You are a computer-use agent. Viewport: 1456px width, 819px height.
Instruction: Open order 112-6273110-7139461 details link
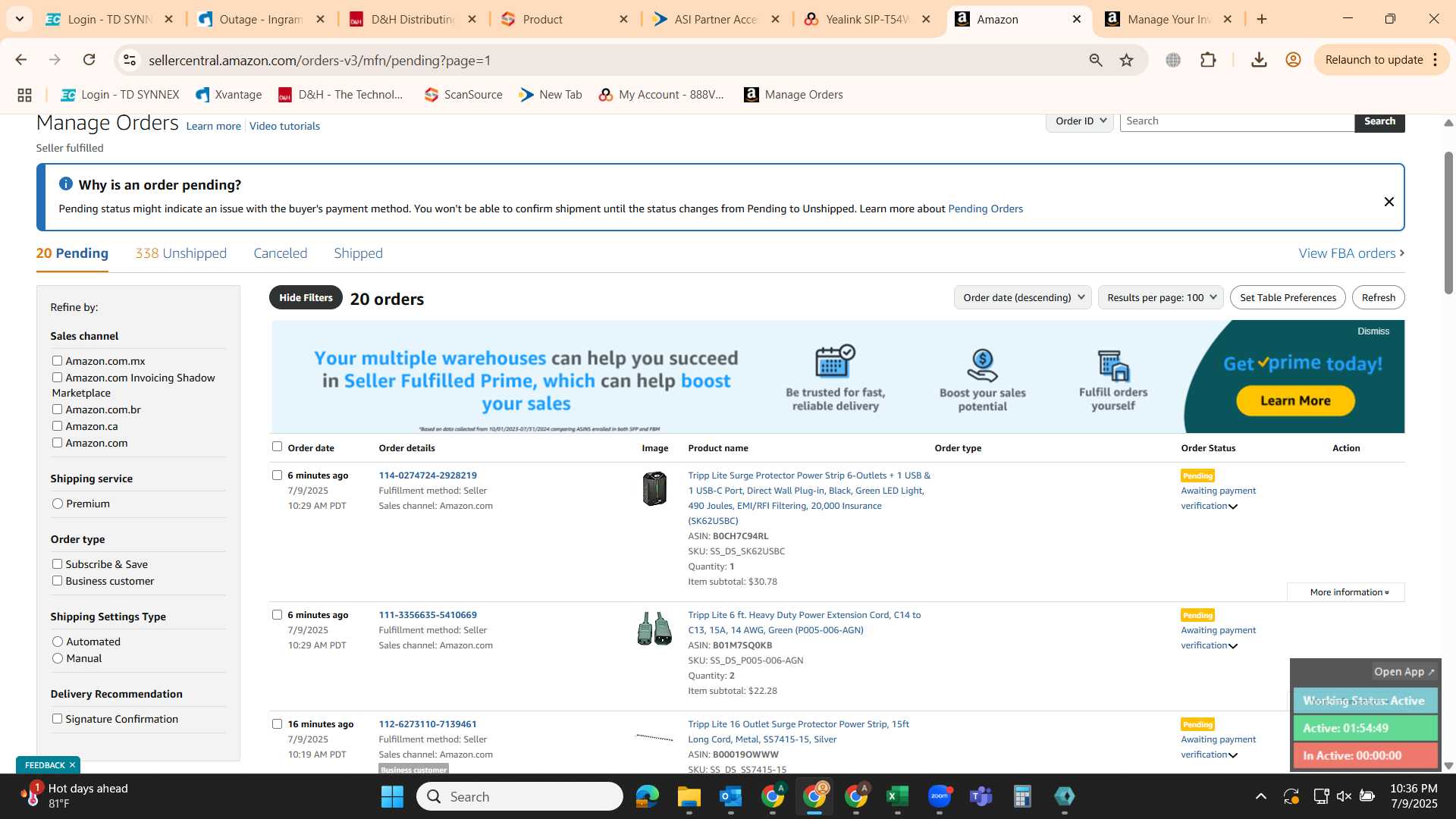pyautogui.click(x=428, y=724)
